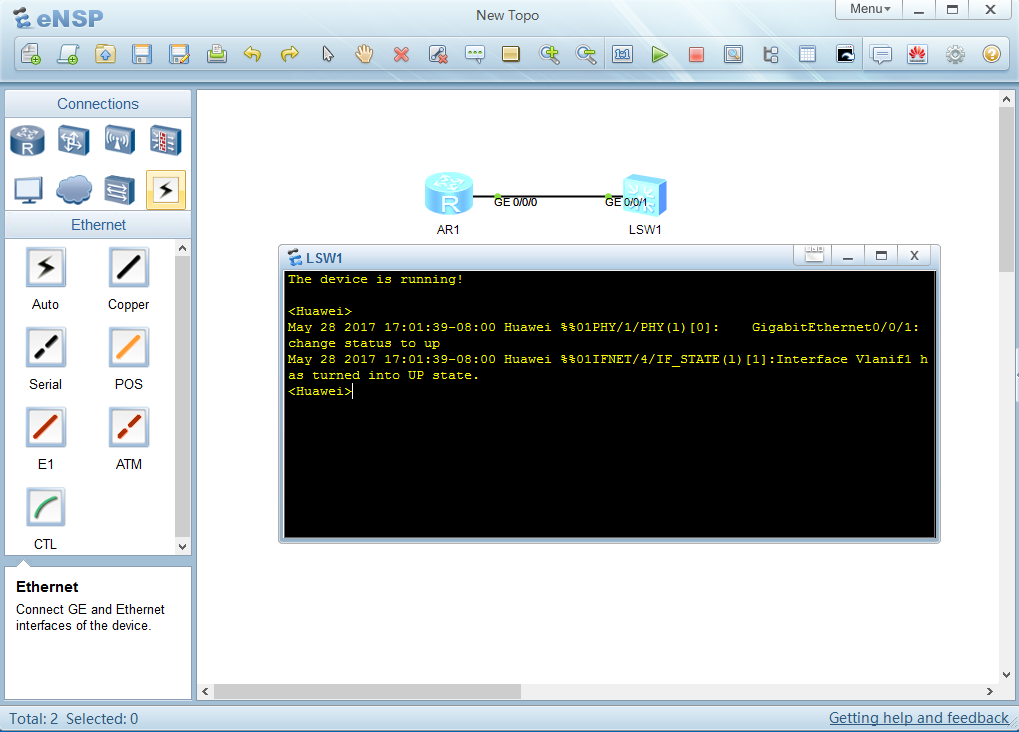Save the current topology
1019x732 pixels.
click(x=142, y=54)
